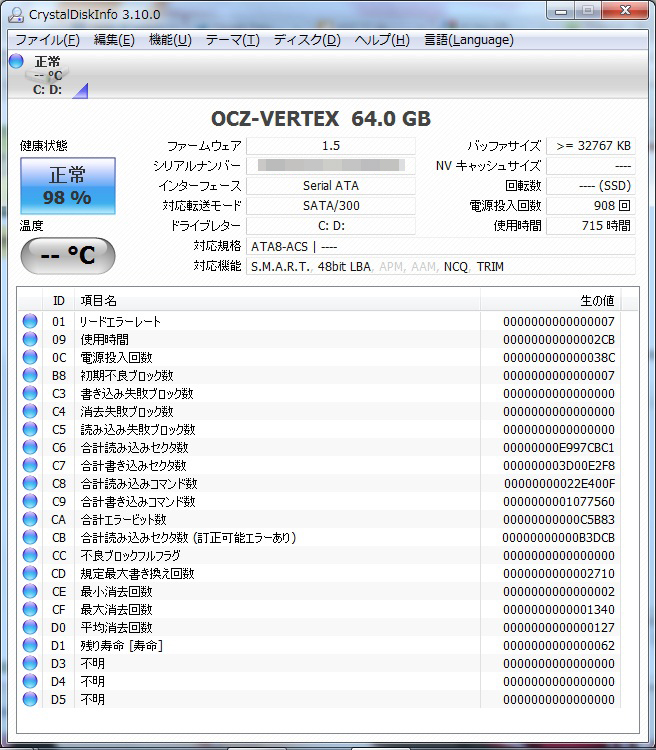The width and height of the screenshot is (656, 750).
Task: Click the 正常 98 % health status button
Action: pyautogui.click(x=67, y=186)
